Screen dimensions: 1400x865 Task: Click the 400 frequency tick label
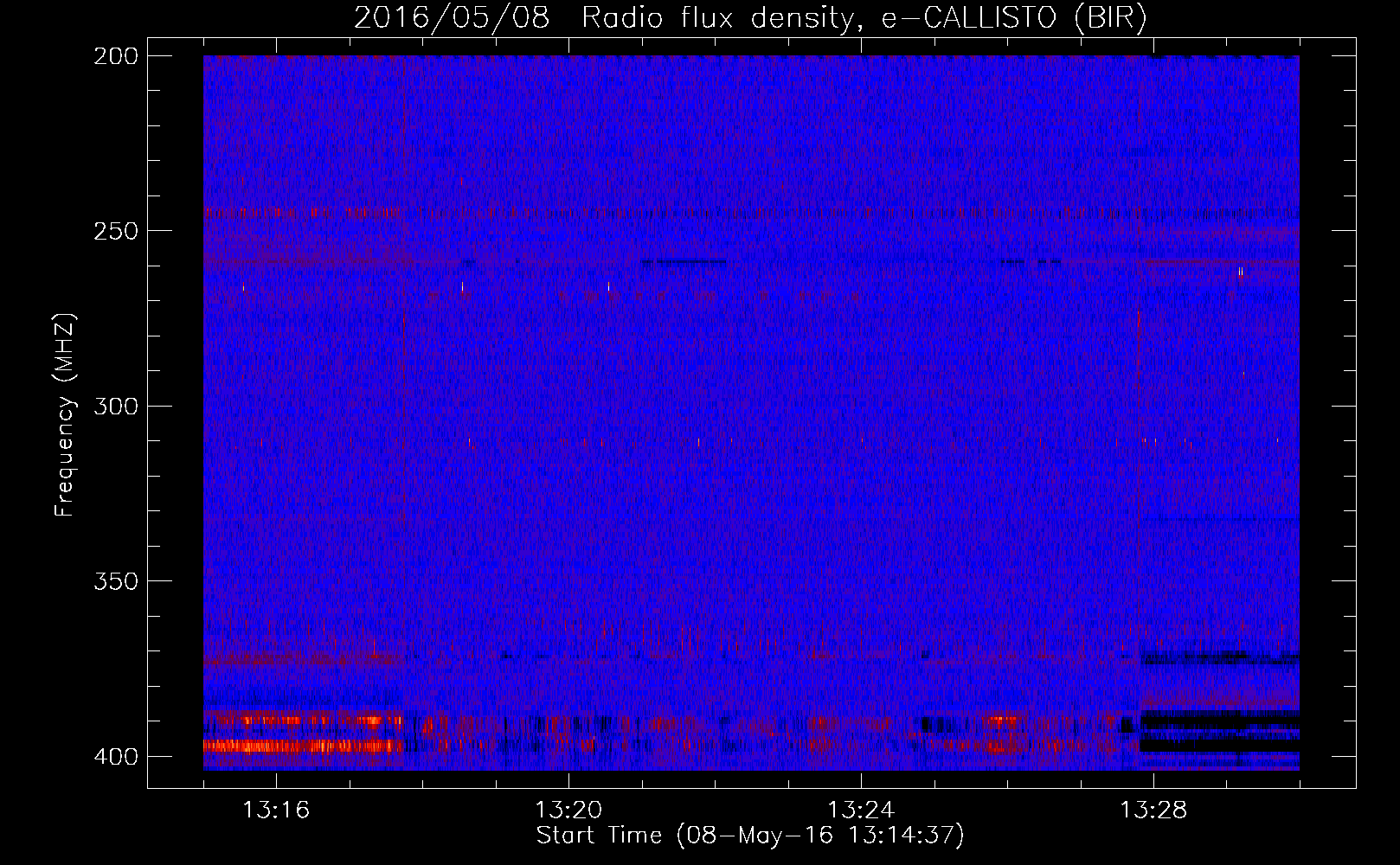click(116, 757)
